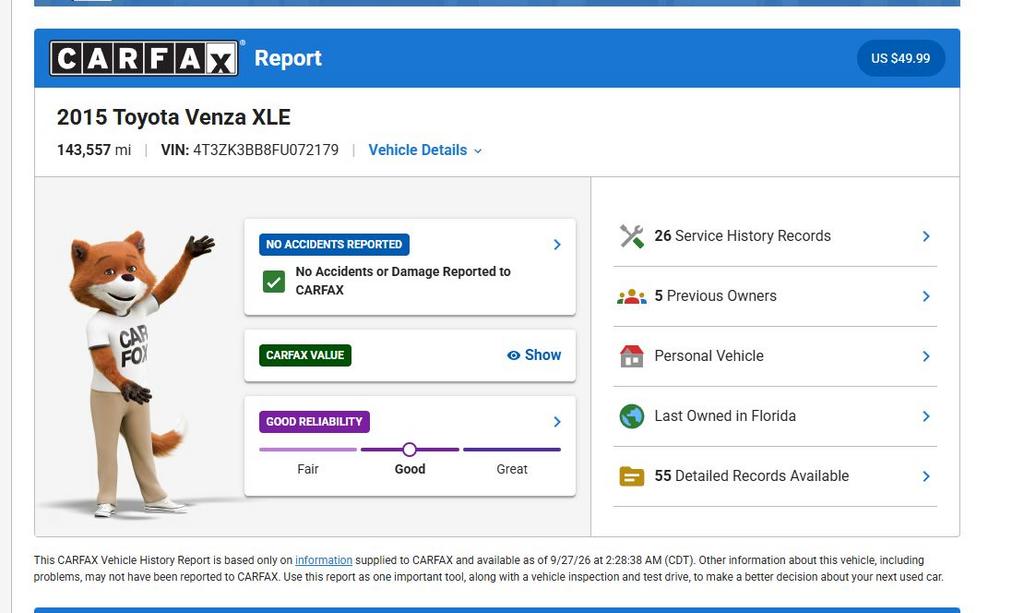Click the NO ACCIDENTS REPORTED badge
Image resolution: width=1024 pixels, height=613 pixels.
click(334, 244)
